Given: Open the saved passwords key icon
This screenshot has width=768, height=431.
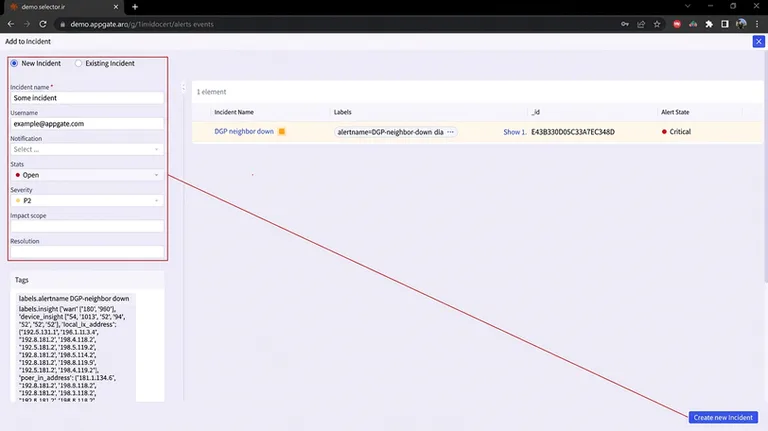Looking at the screenshot, I should click(x=625, y=24).
